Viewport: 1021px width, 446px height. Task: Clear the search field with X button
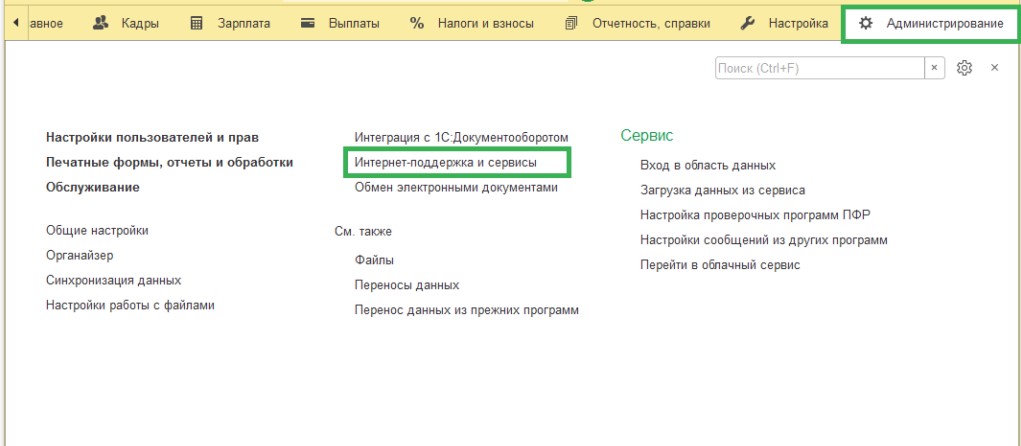[934, 68]
